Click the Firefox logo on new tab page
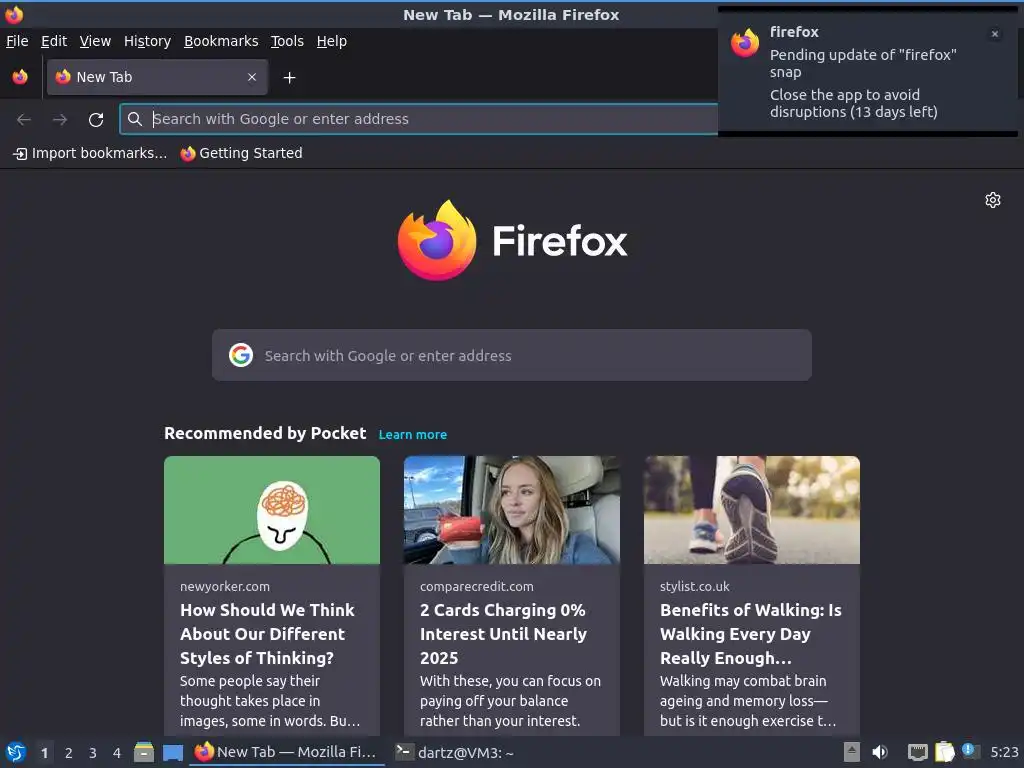 512,240
